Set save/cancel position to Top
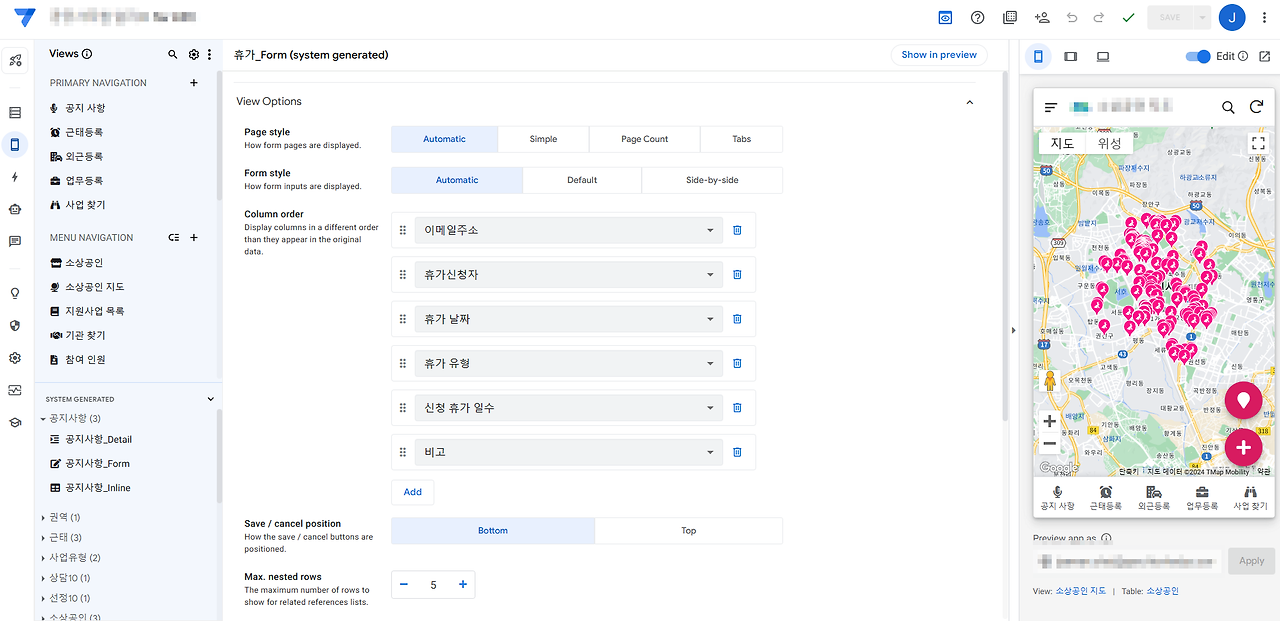This screenshot has width=1280, height=621. tap(689, 531)
